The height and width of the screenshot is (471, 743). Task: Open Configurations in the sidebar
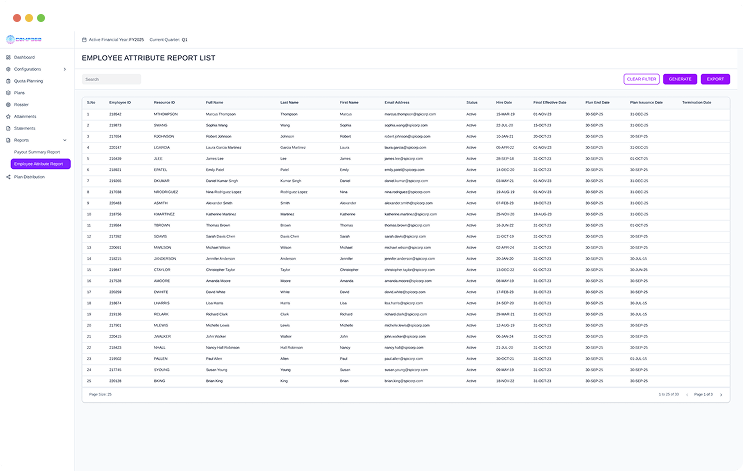click(x=27, y=69)
